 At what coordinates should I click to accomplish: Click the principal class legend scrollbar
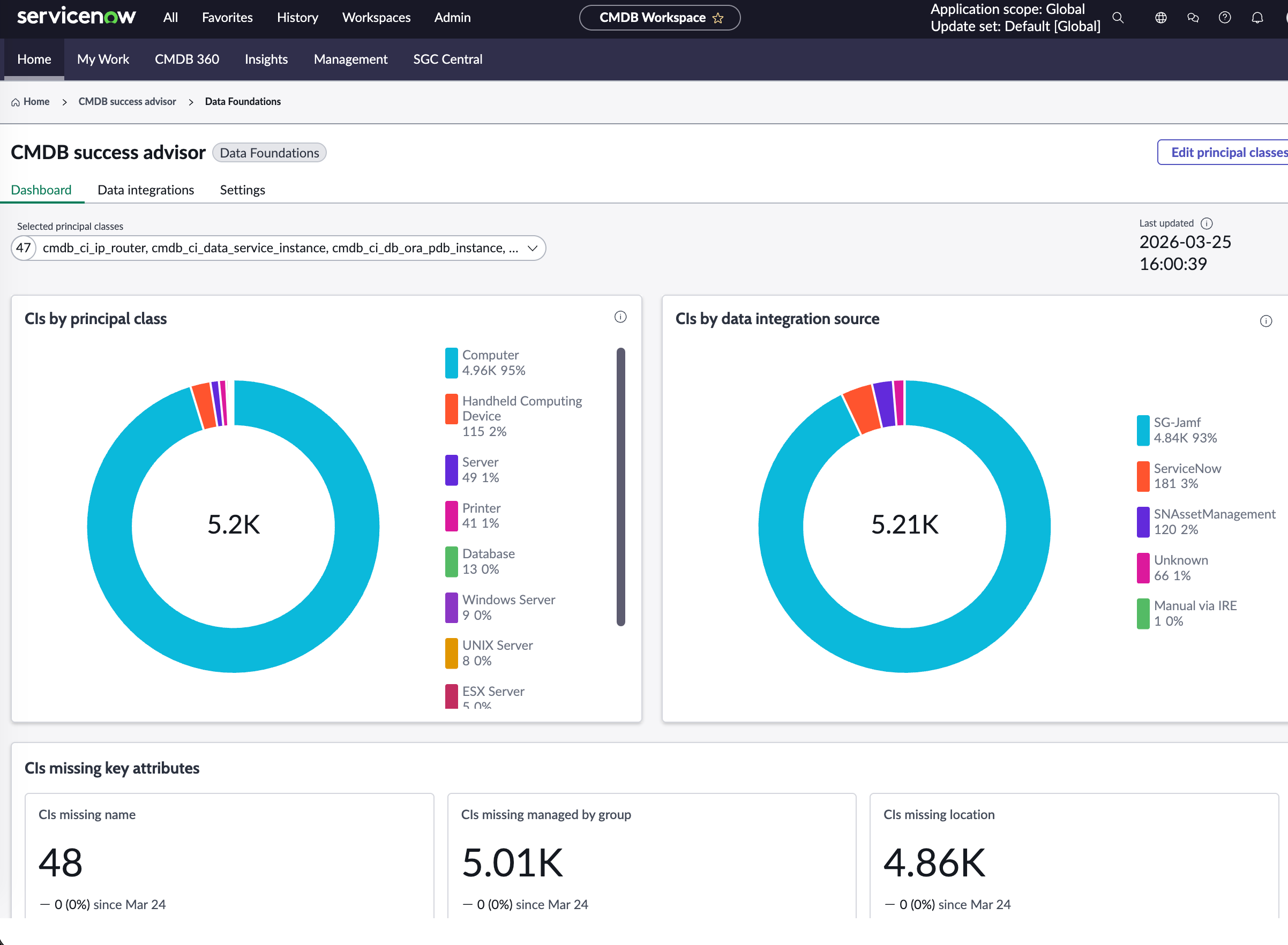tap(620, 487)
